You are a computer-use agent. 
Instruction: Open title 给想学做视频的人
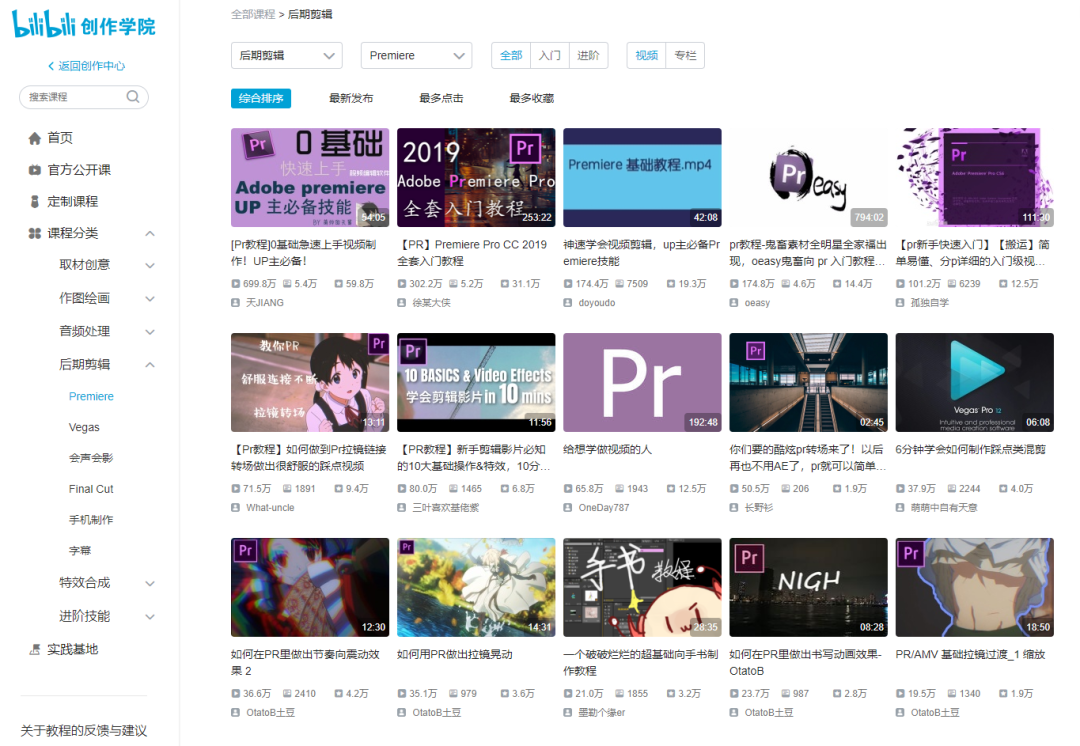[608, 450]
